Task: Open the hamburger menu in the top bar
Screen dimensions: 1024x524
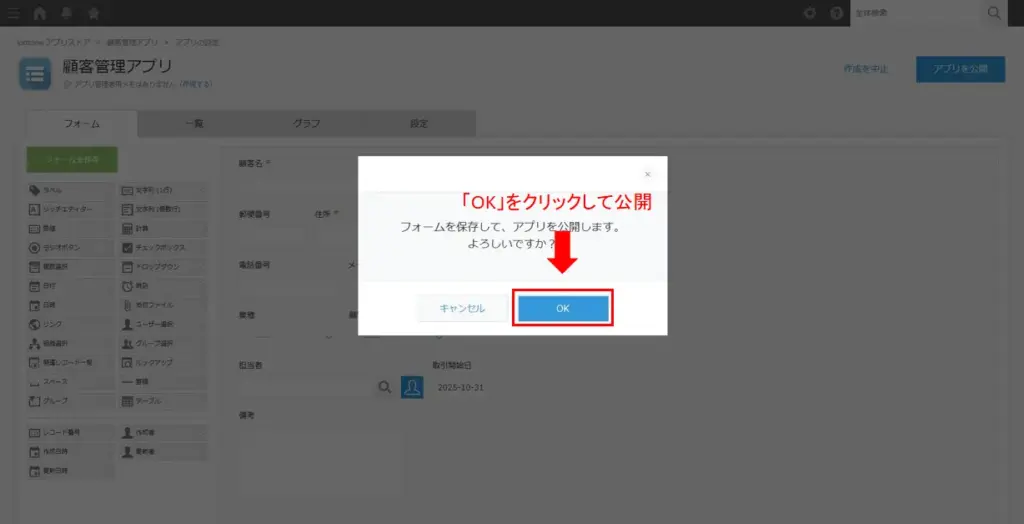Action: [13, 13]
